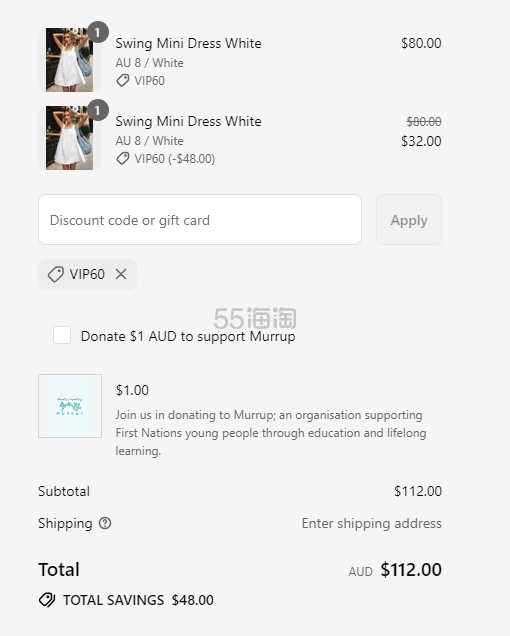Click the tag icon beside first item's VIP60
This screenshot has width=510, height=636.
coord(123,80)
